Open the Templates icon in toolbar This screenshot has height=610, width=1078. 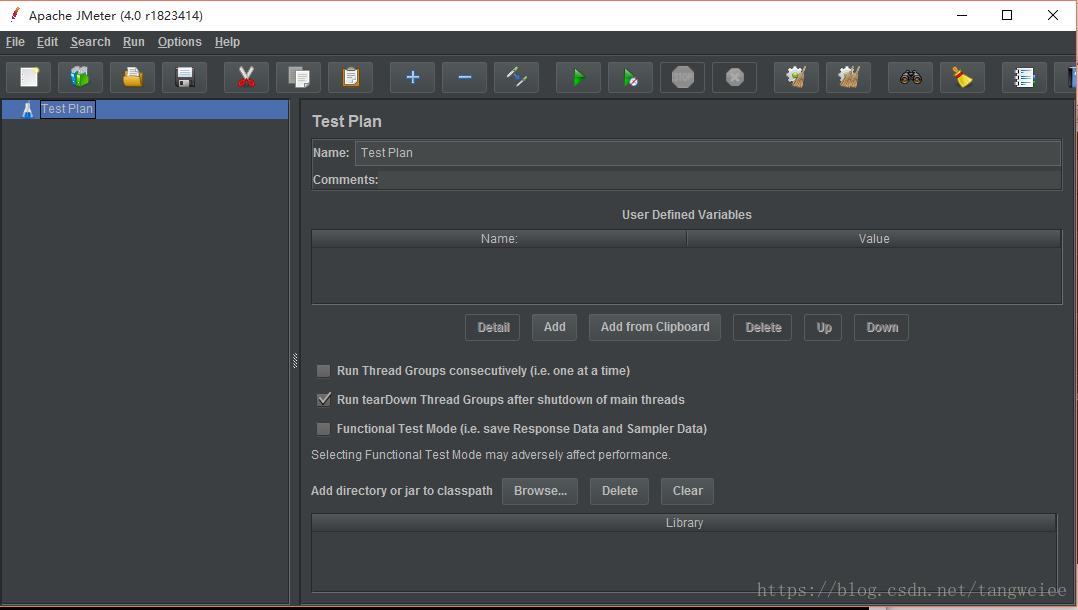80,77
